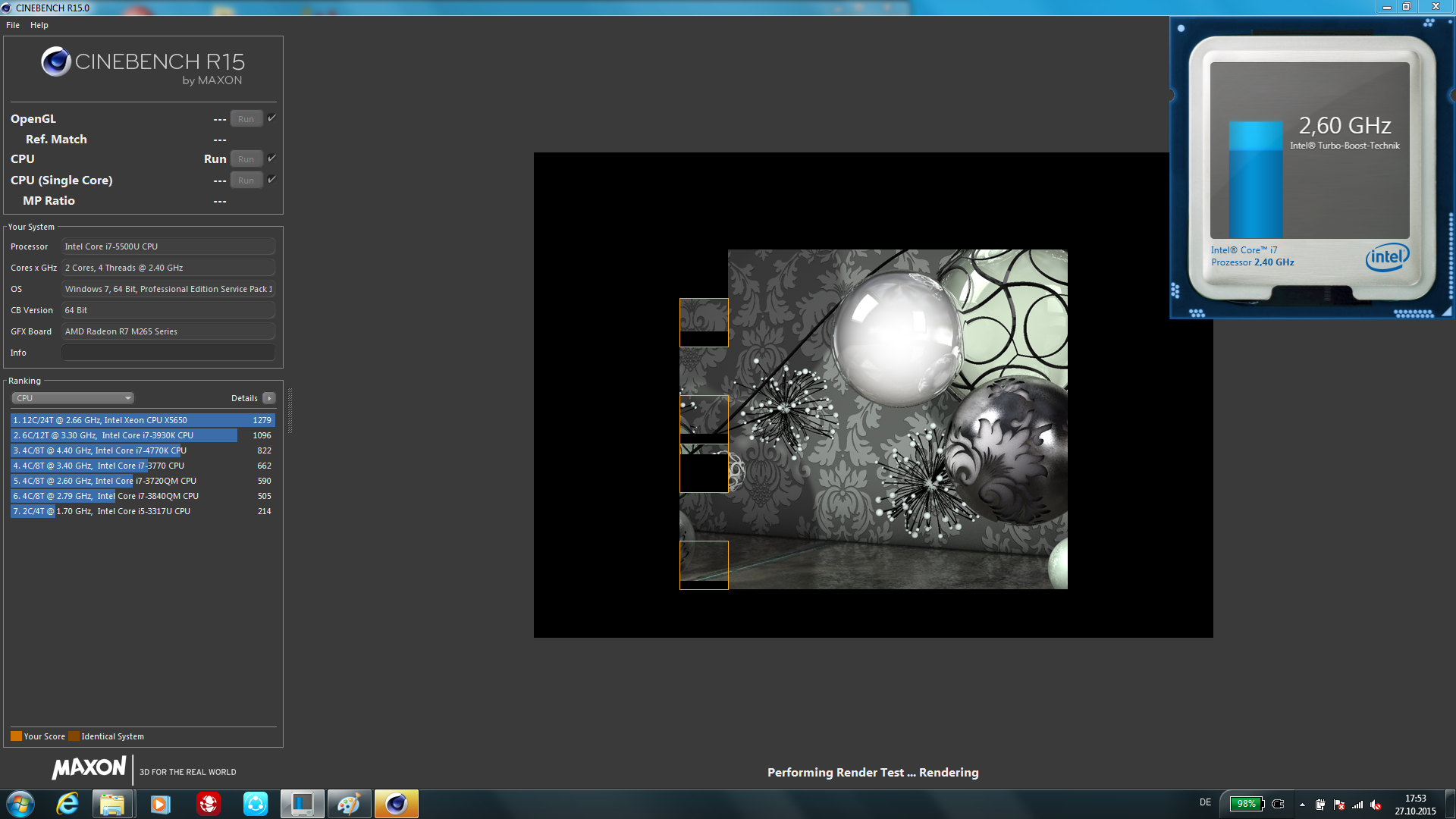Open Windows Explorer folder icon

coord(113,804)
